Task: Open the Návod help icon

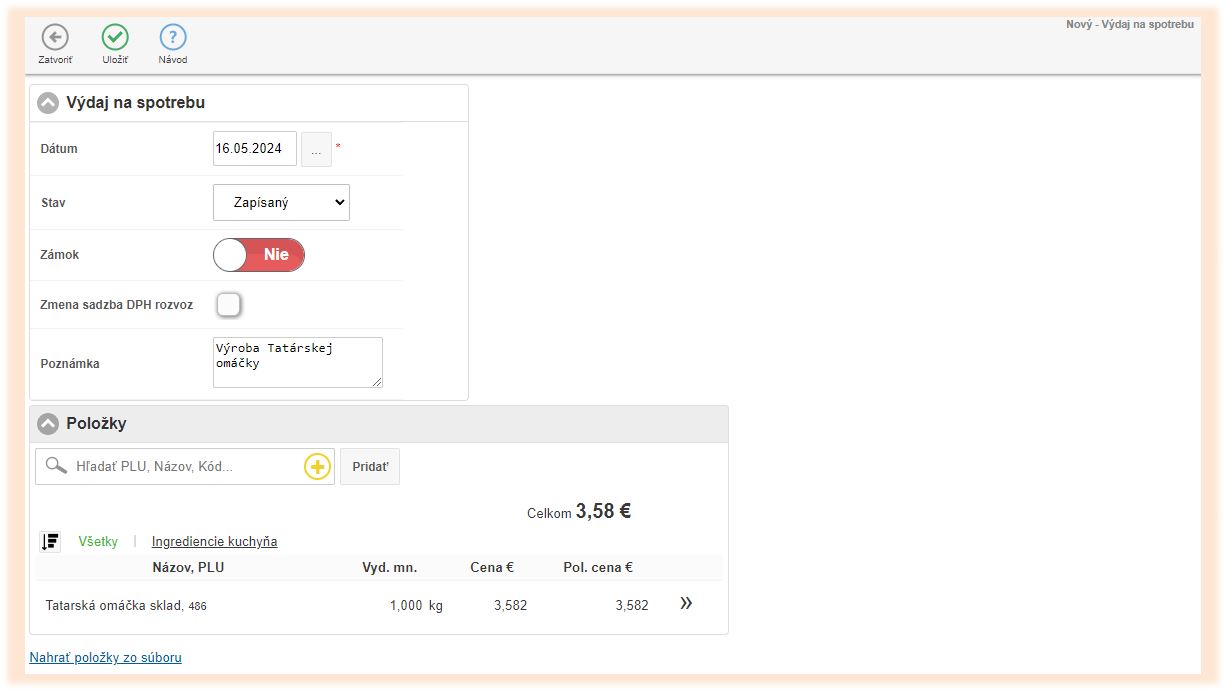Action: point(173,38)
